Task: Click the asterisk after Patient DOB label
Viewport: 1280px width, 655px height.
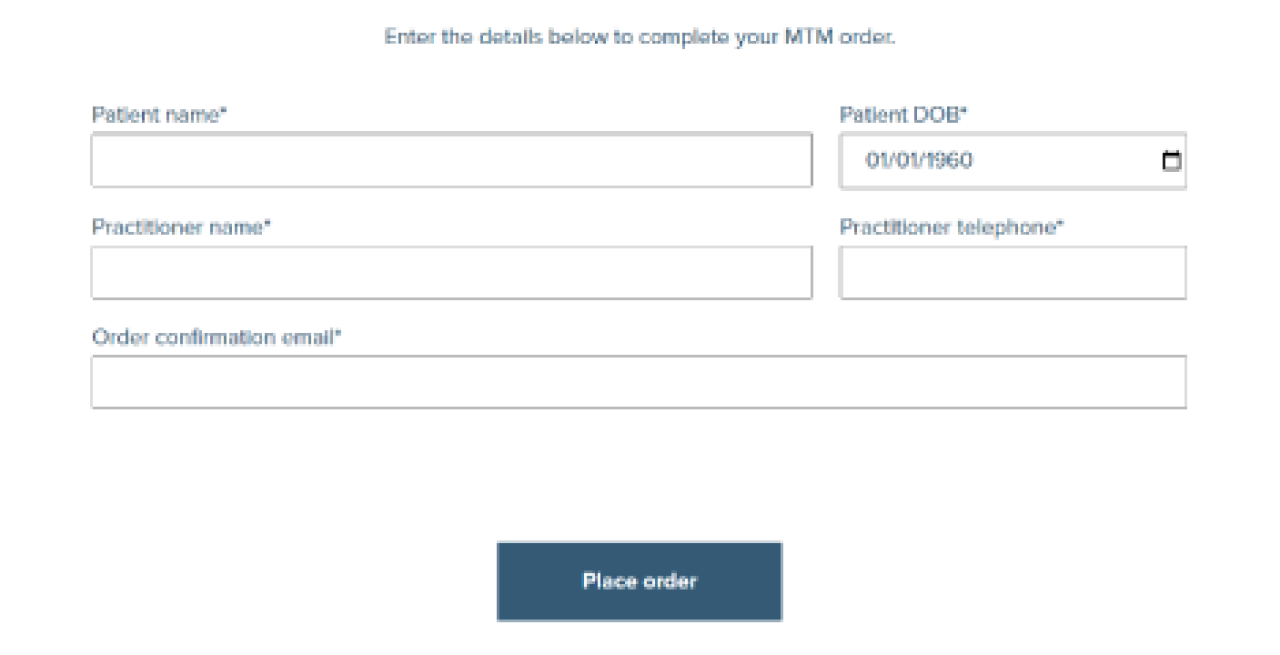Action: tap(965, 113)
